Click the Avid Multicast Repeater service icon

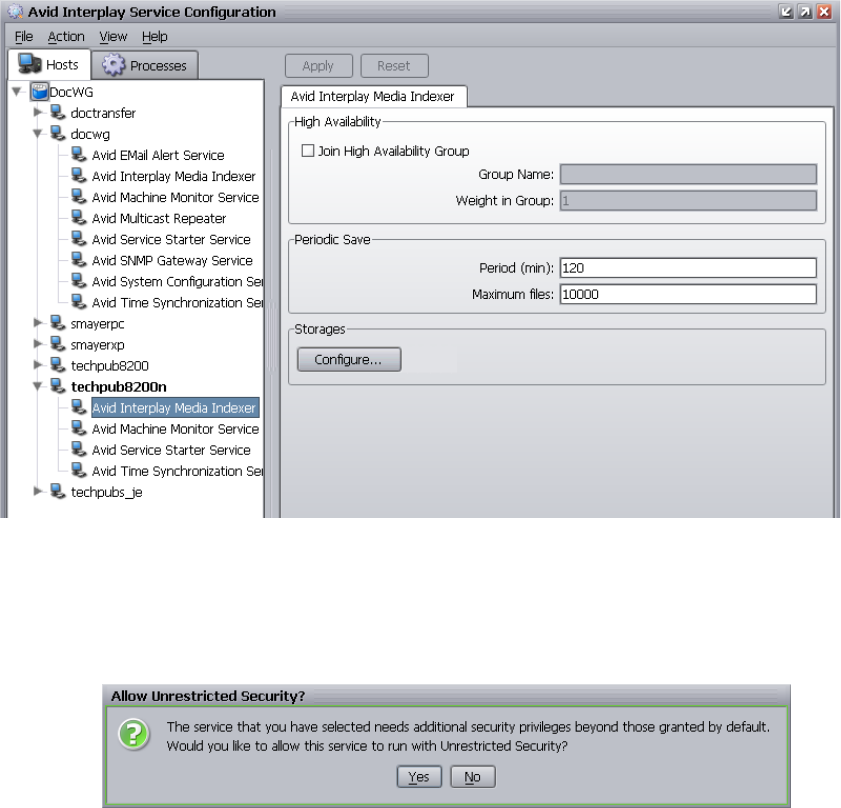pyautogui.click(x=79, y=218)
